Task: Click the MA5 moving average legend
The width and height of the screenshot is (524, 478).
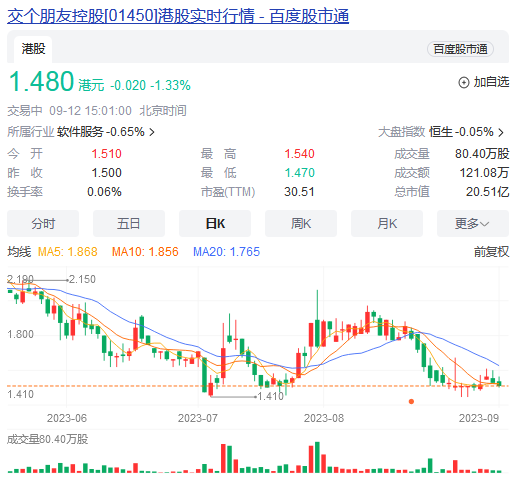Action: click(68, 252)
